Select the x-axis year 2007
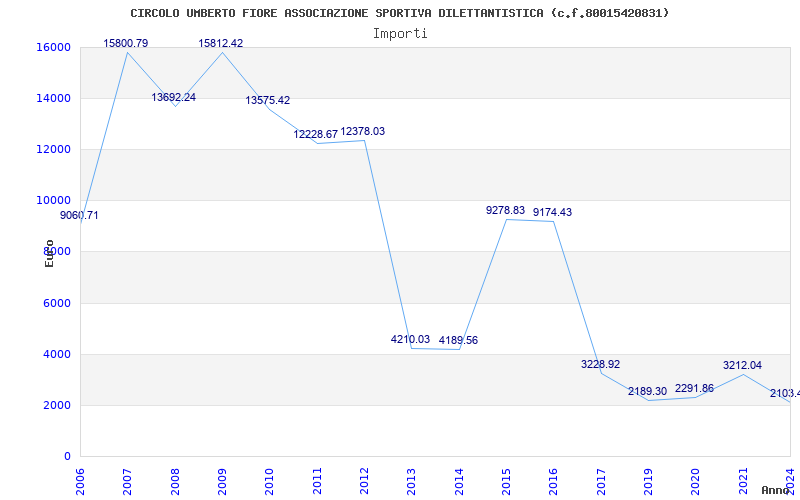Image resolution: width=800 pixels, height=500 pixels. tap(128, 481)
